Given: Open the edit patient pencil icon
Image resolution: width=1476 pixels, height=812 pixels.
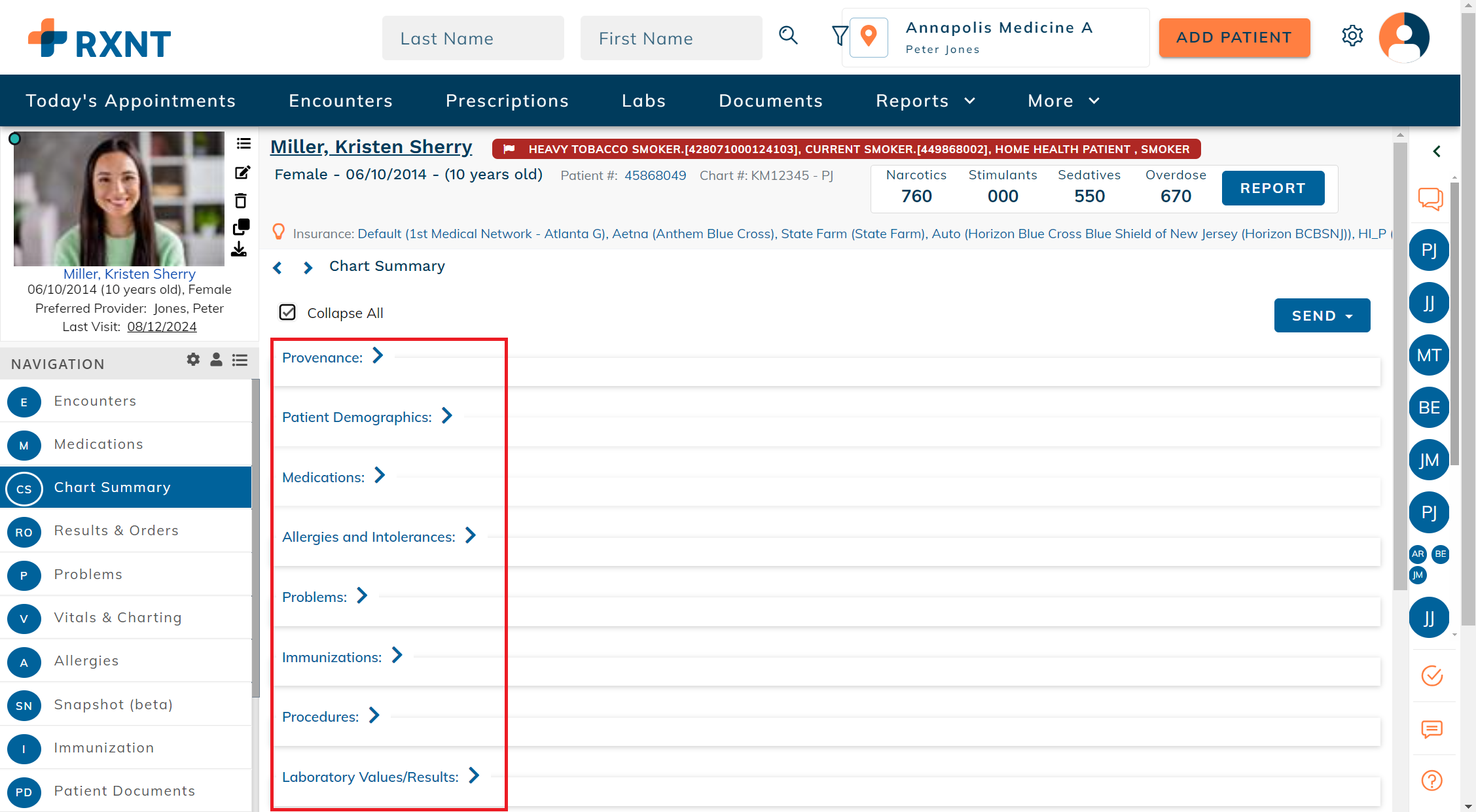Looking at the screenshot, I should (x=242, y=172).
